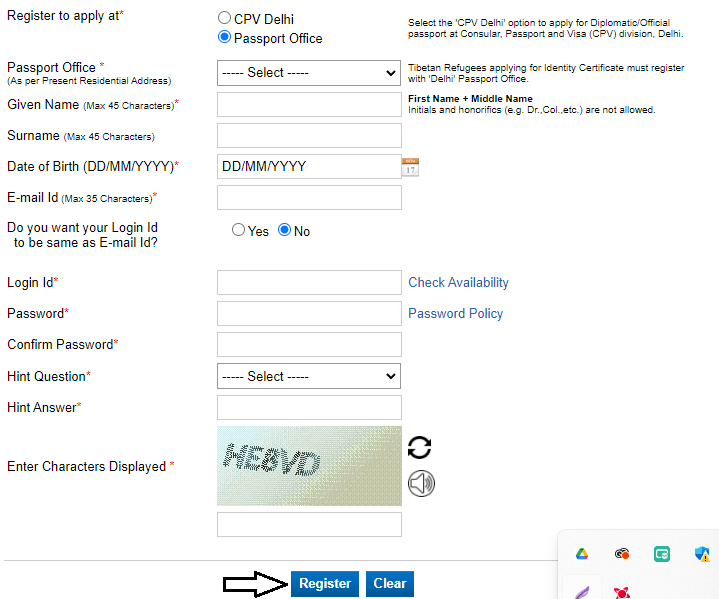719x599 pixels.
Task: Open Google Drive tray icon
Action: click(582, 554)
